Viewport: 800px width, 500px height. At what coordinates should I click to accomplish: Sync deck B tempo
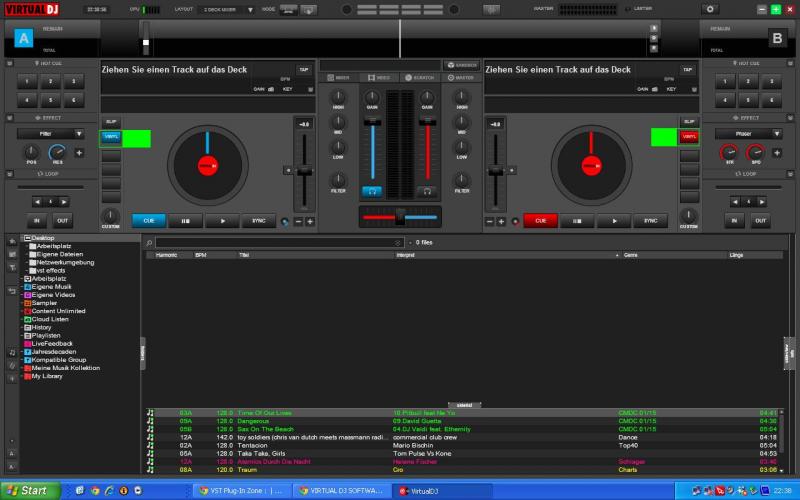(651, 221)
